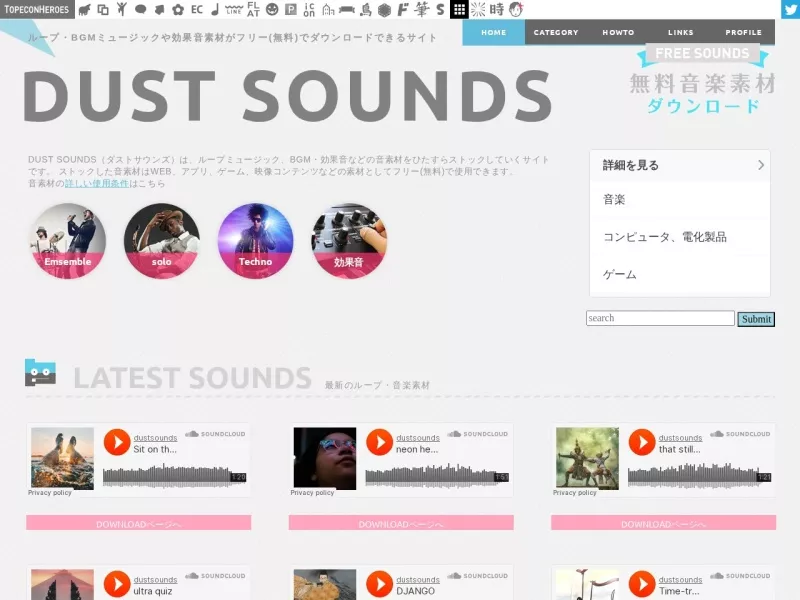Click the black grid icon

[459, 9]
